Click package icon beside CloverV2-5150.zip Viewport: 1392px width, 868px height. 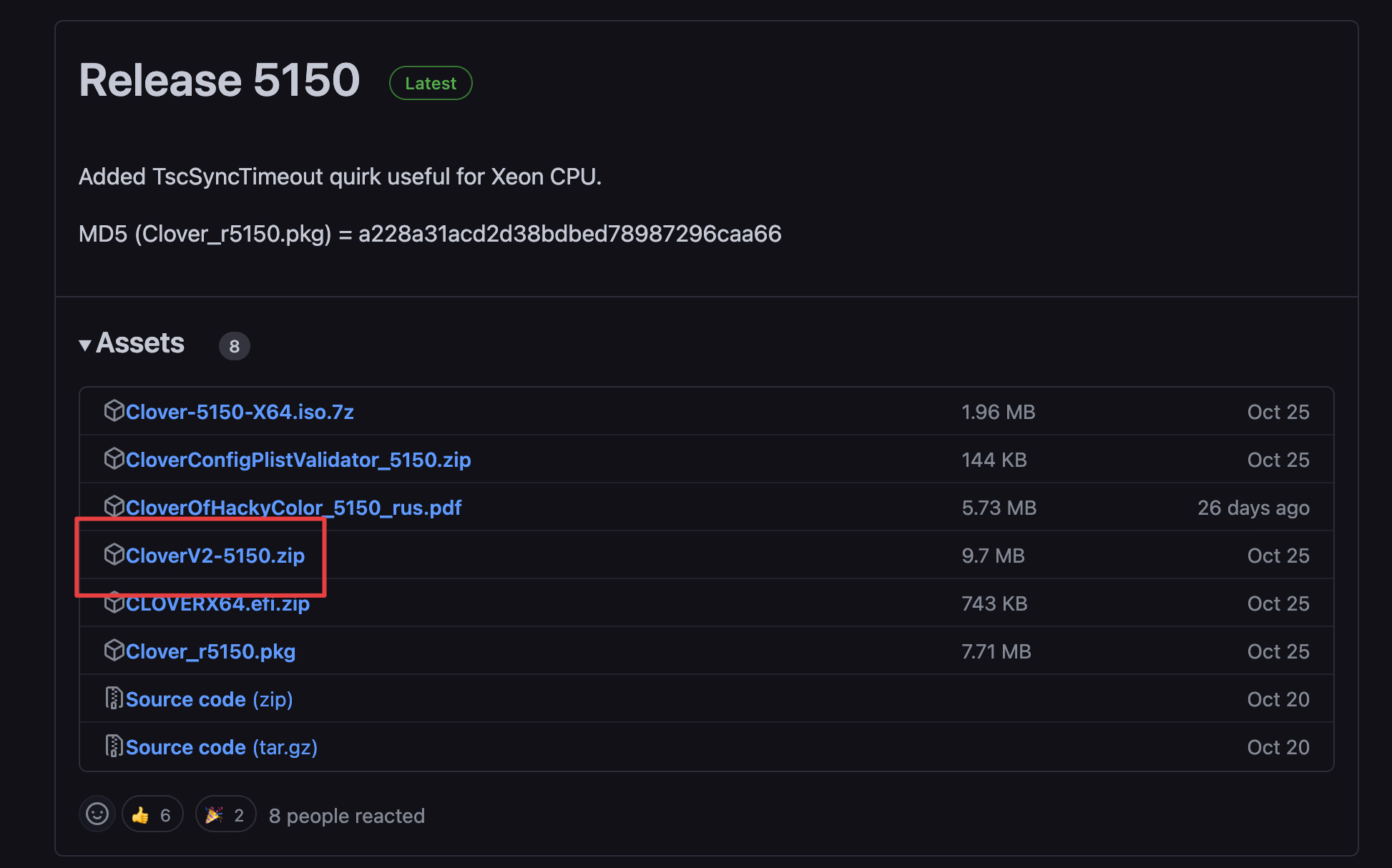pos(114,555)
